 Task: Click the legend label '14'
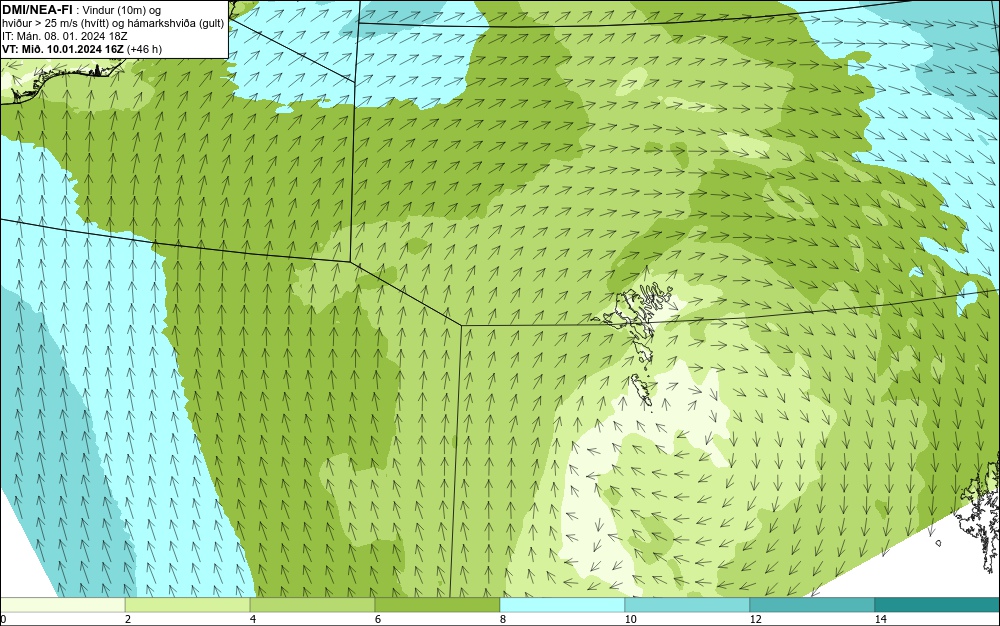(881, 619)
